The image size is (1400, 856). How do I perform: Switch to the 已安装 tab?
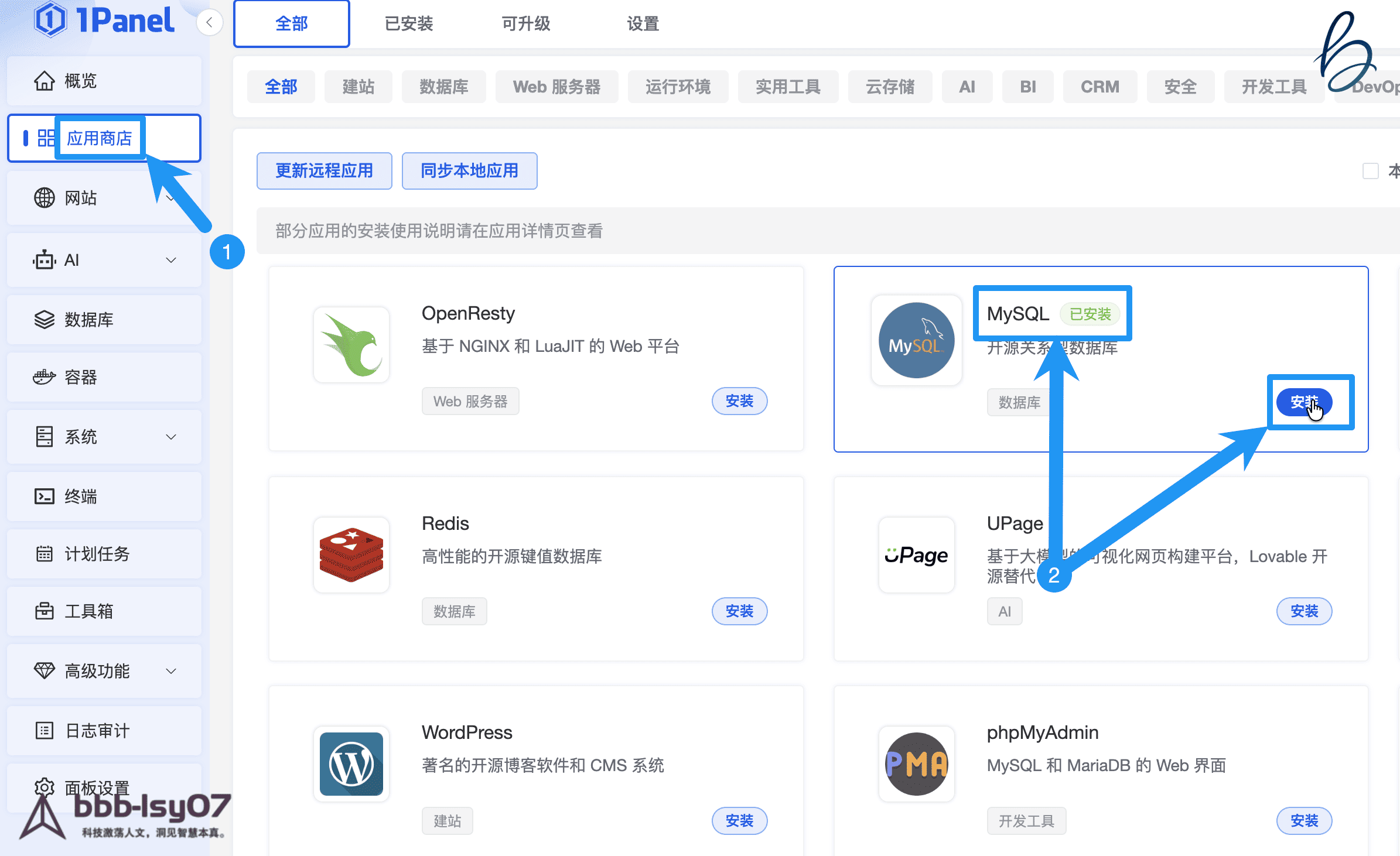tap(409, 23)
